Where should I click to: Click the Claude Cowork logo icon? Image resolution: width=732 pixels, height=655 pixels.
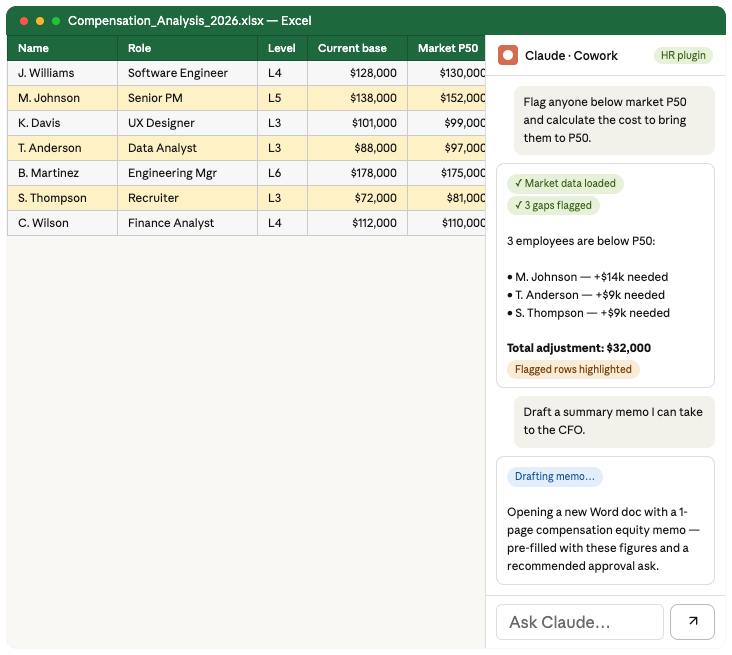tap(507, 55)
